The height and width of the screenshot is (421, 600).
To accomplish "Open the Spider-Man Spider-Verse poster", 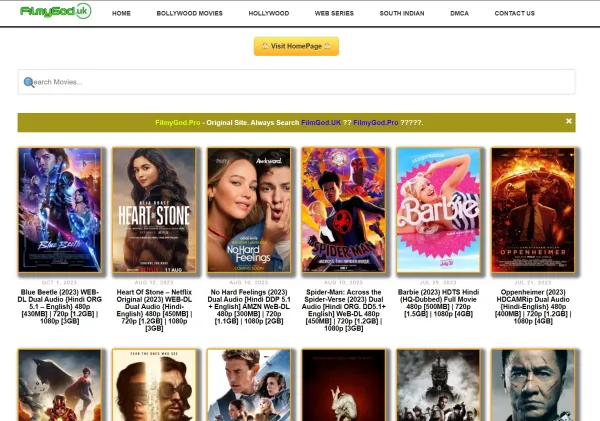I will pyautogui.click(x=344, y=210).
